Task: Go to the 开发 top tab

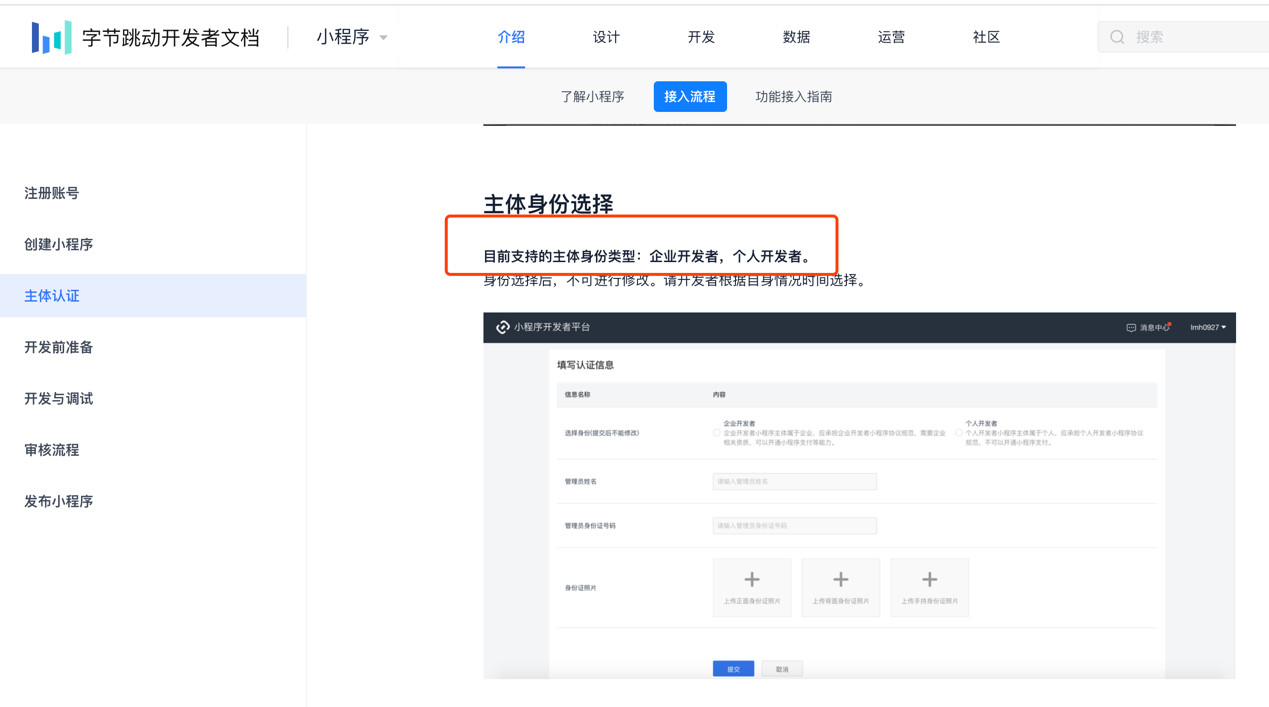Action: tap(701, 37)
